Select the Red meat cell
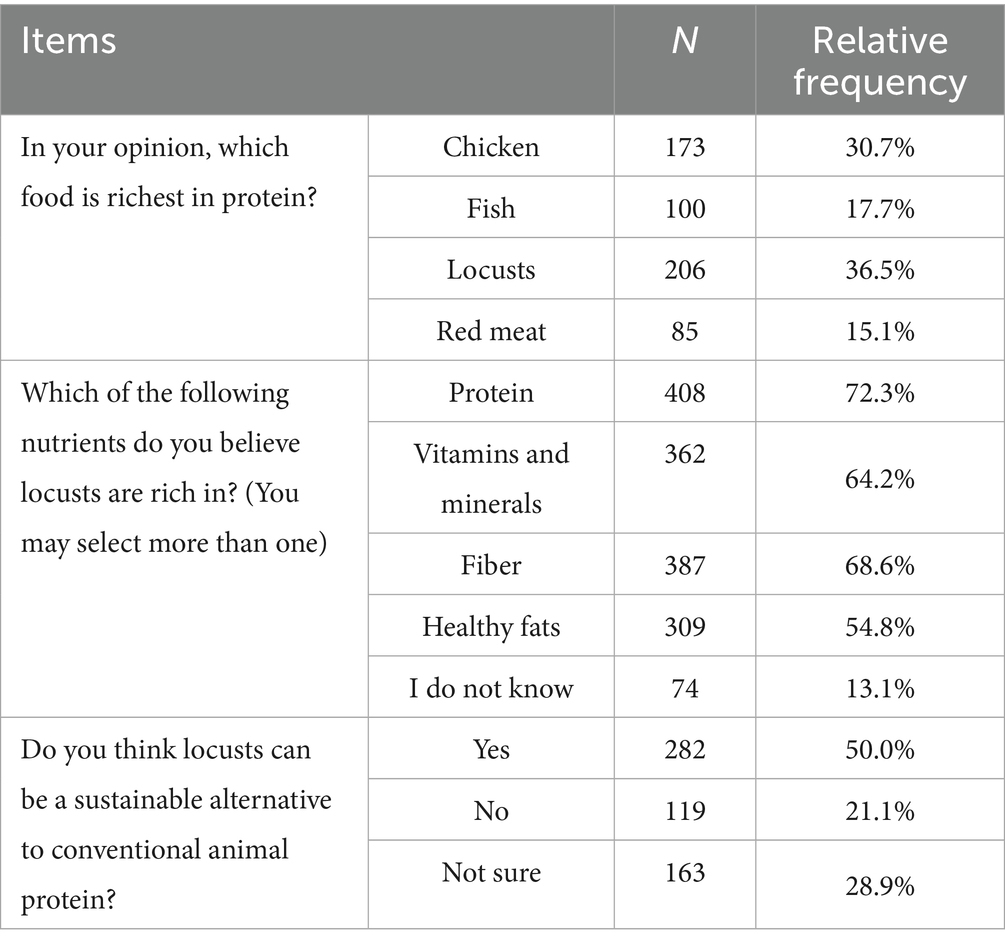1005x947 pixels. 491,331
